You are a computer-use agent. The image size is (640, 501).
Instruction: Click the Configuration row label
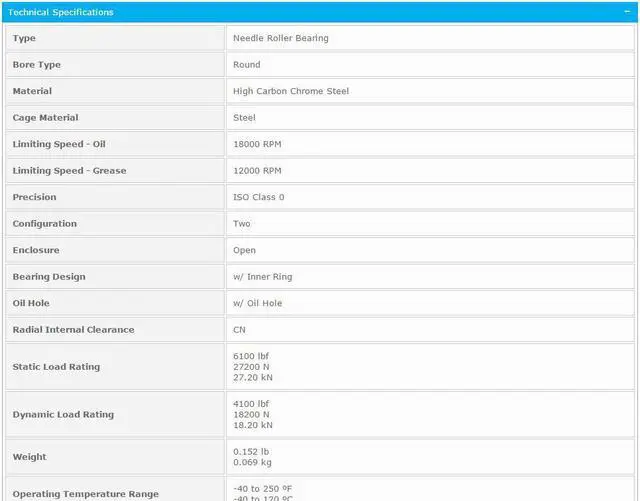click(44, 224)
